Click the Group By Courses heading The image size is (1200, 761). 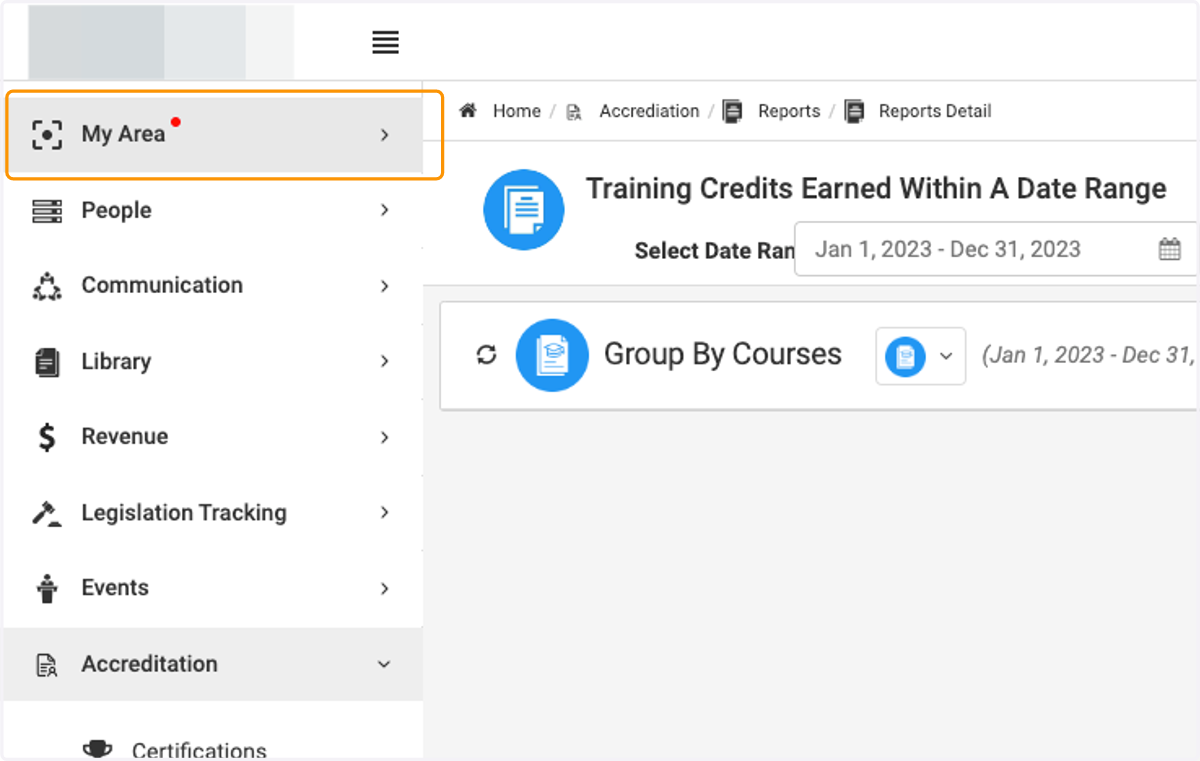(x=722, y=354)
